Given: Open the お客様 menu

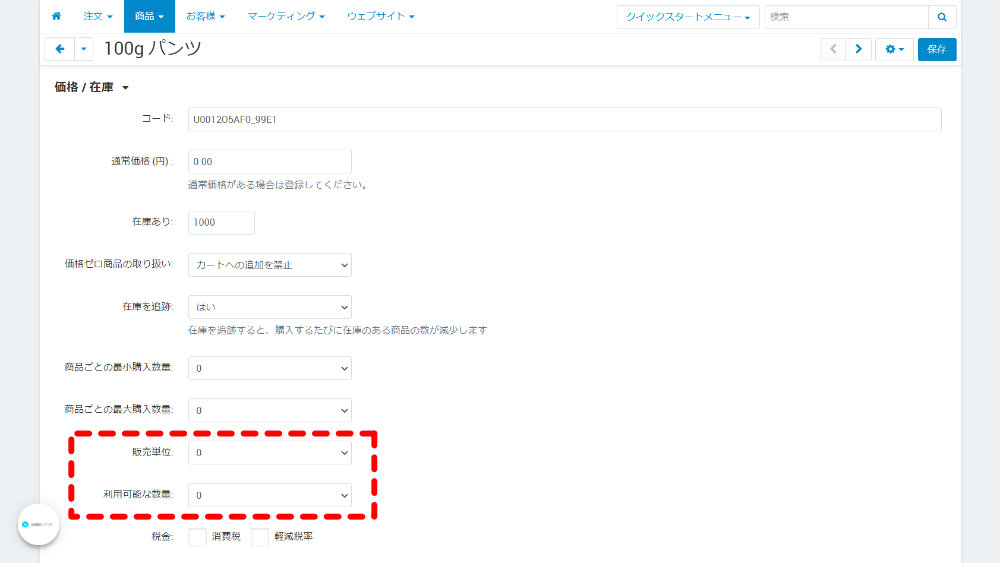Looking at the screenshot, I should pos(205,16).
